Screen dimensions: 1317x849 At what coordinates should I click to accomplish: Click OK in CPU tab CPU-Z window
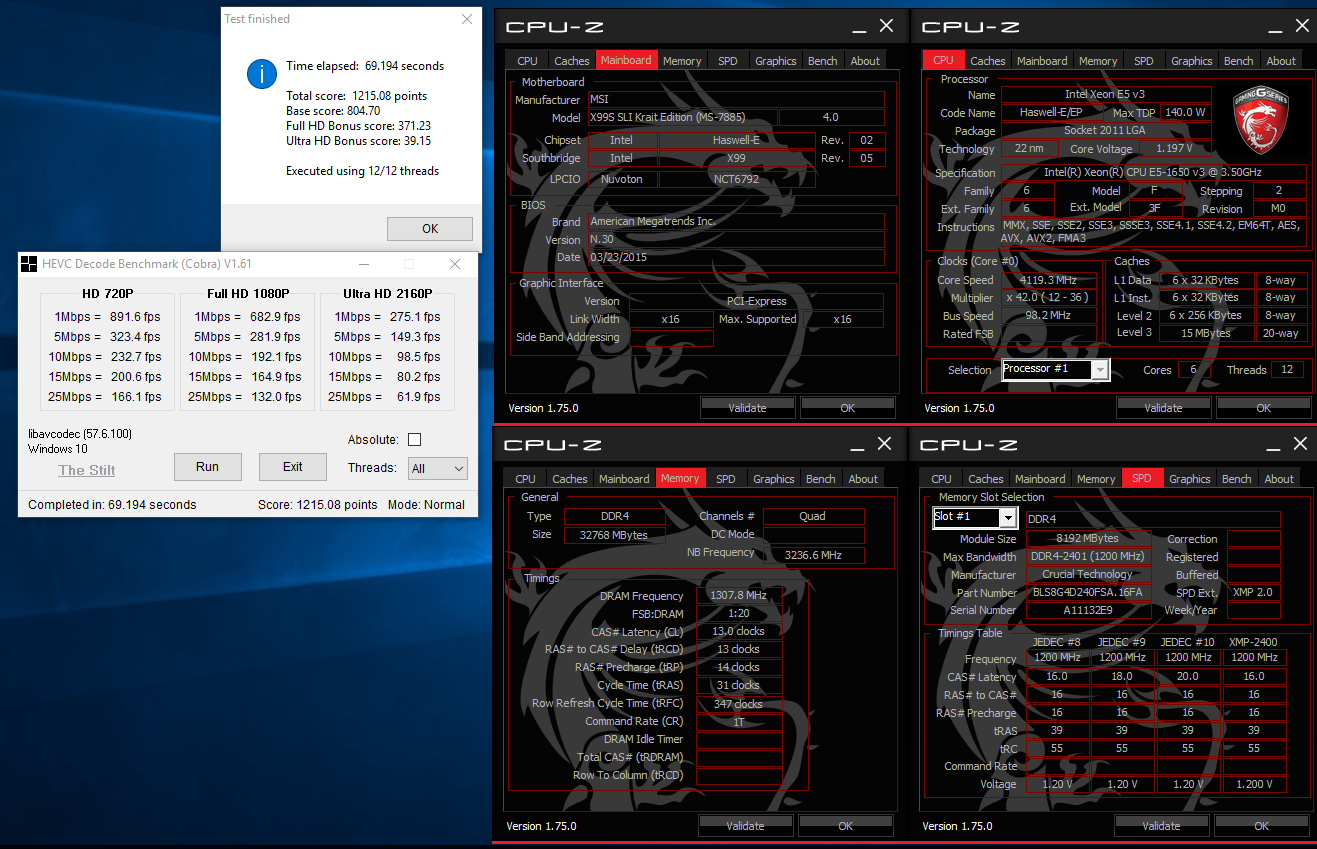point(1264,408)
